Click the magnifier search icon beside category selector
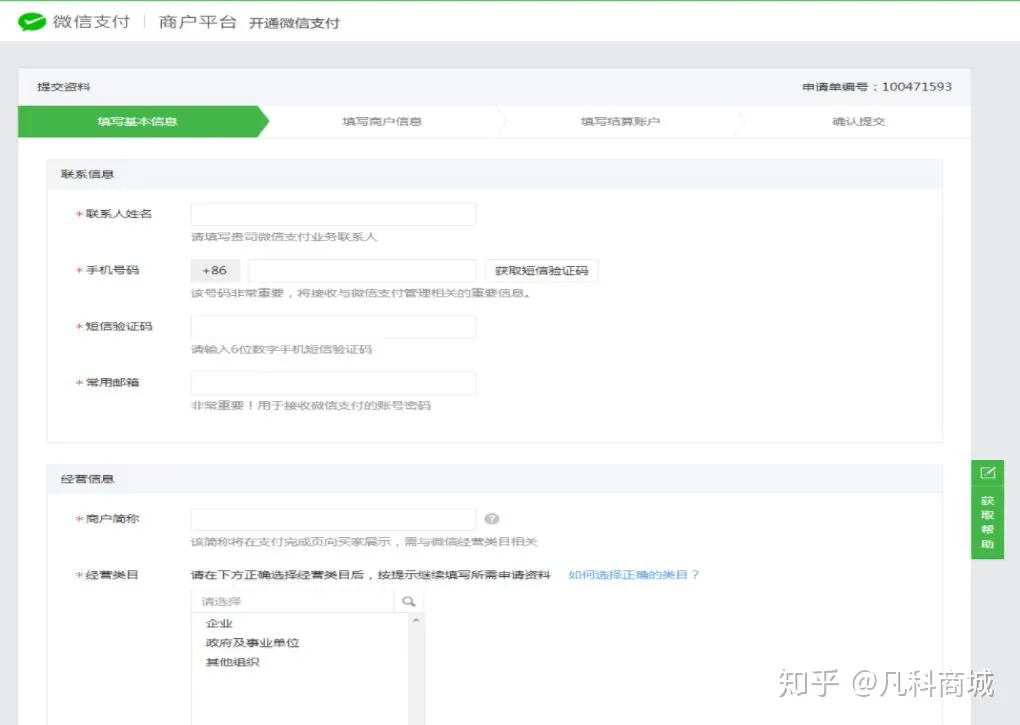This screenshot has width=1020, height=725. click(x=407, y=600)
